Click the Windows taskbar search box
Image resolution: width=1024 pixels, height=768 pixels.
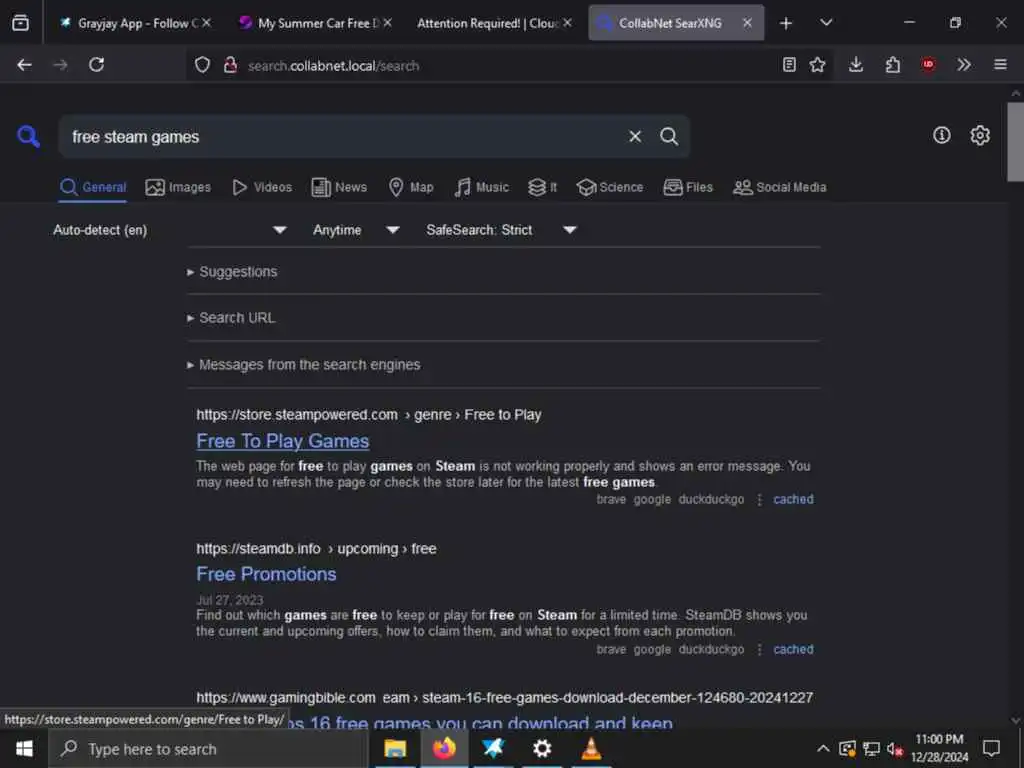click(209, 749)
